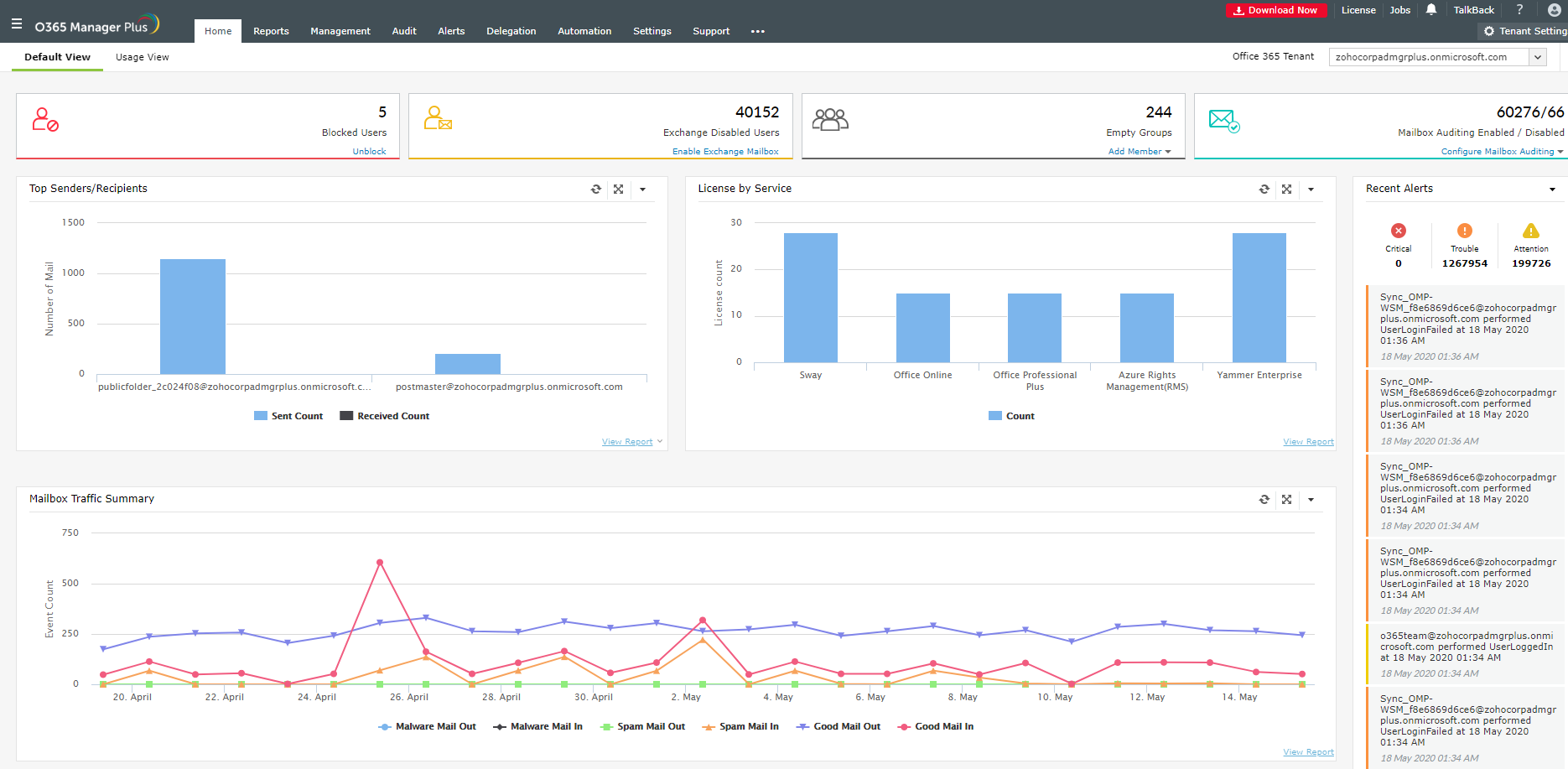Open the help question mark icon
The height and width of the screenshot is (769, 1568).
1519,10
